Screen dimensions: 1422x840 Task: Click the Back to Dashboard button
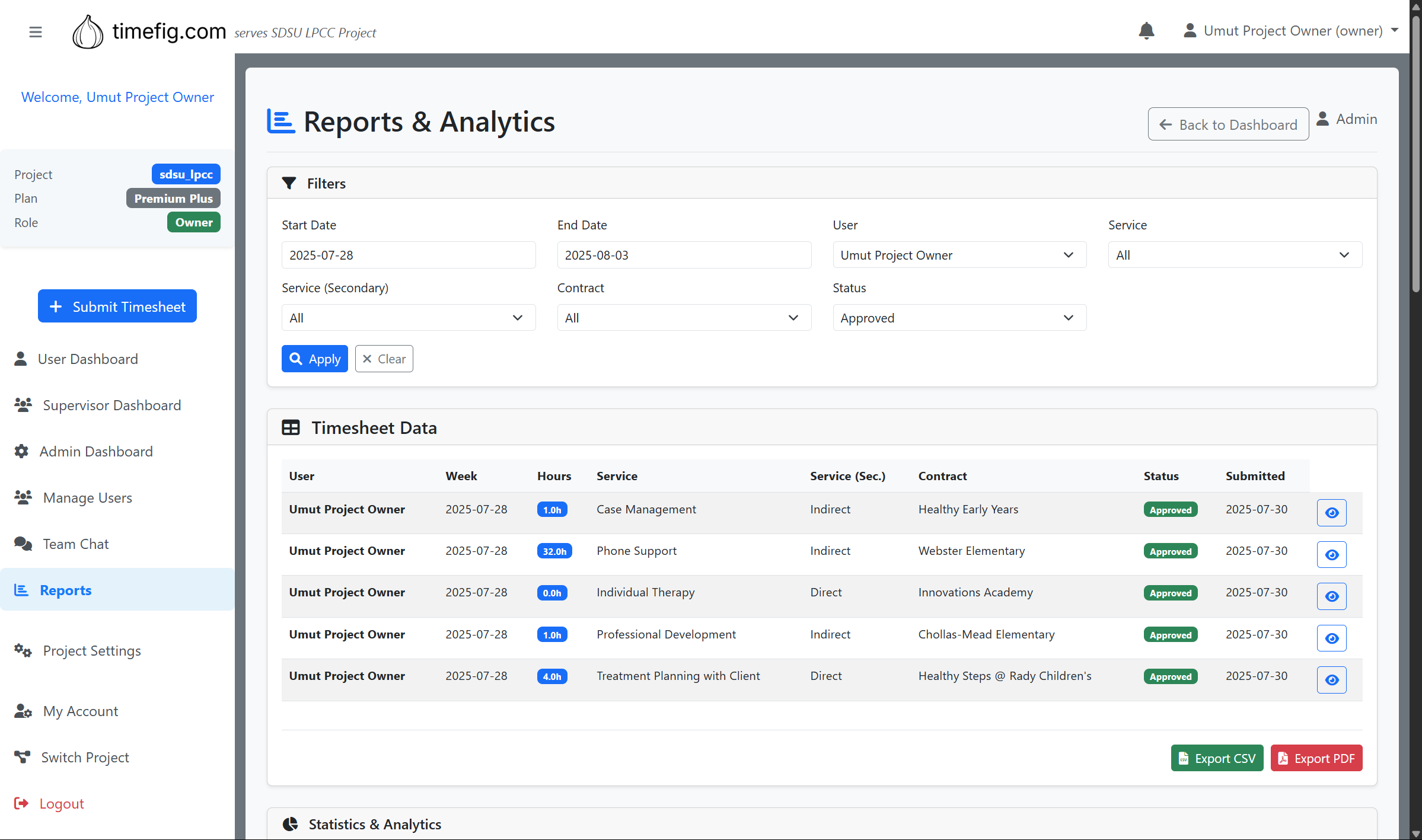1228,124
